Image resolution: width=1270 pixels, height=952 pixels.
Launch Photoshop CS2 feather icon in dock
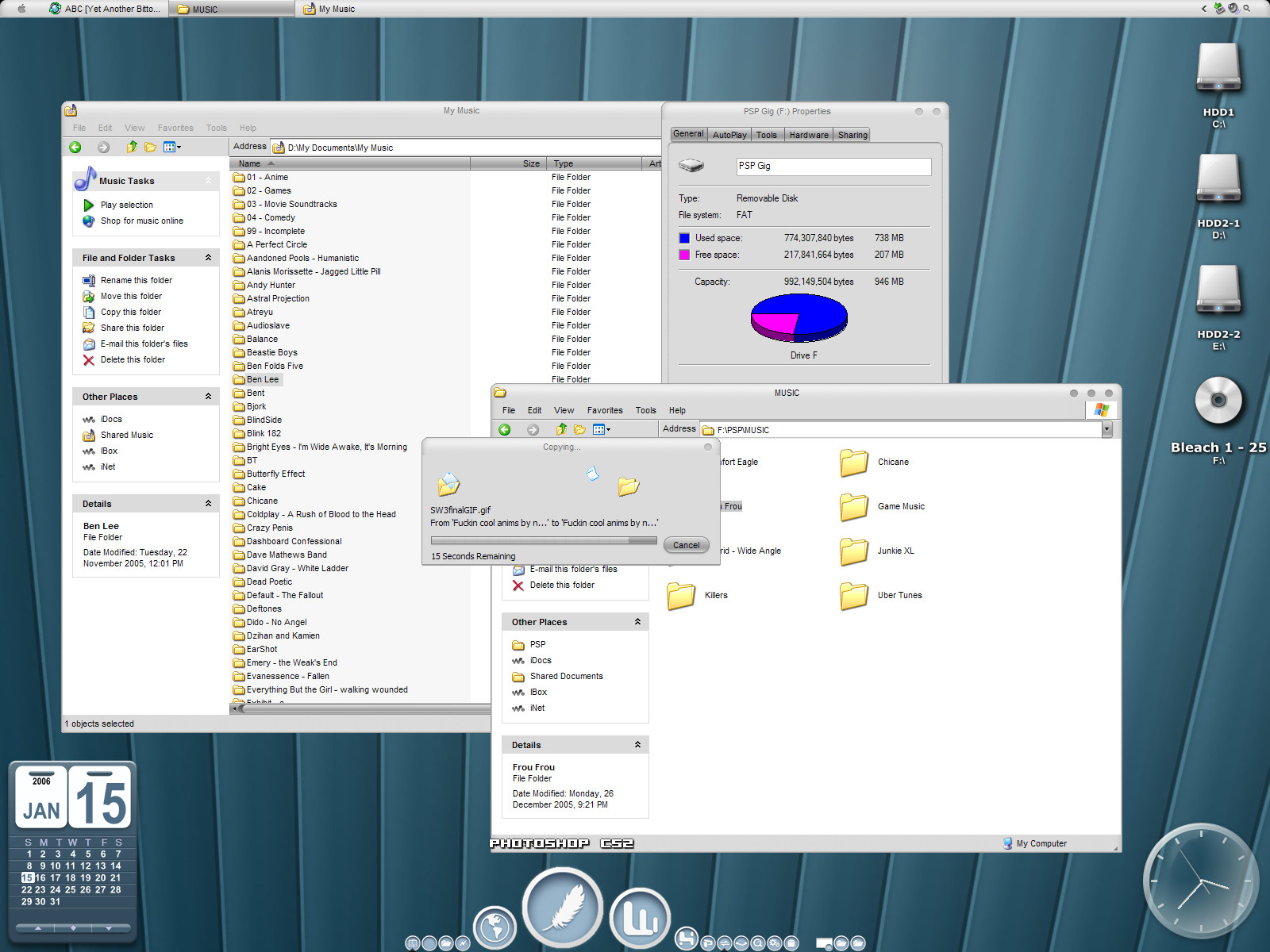(x=562, y=907)
